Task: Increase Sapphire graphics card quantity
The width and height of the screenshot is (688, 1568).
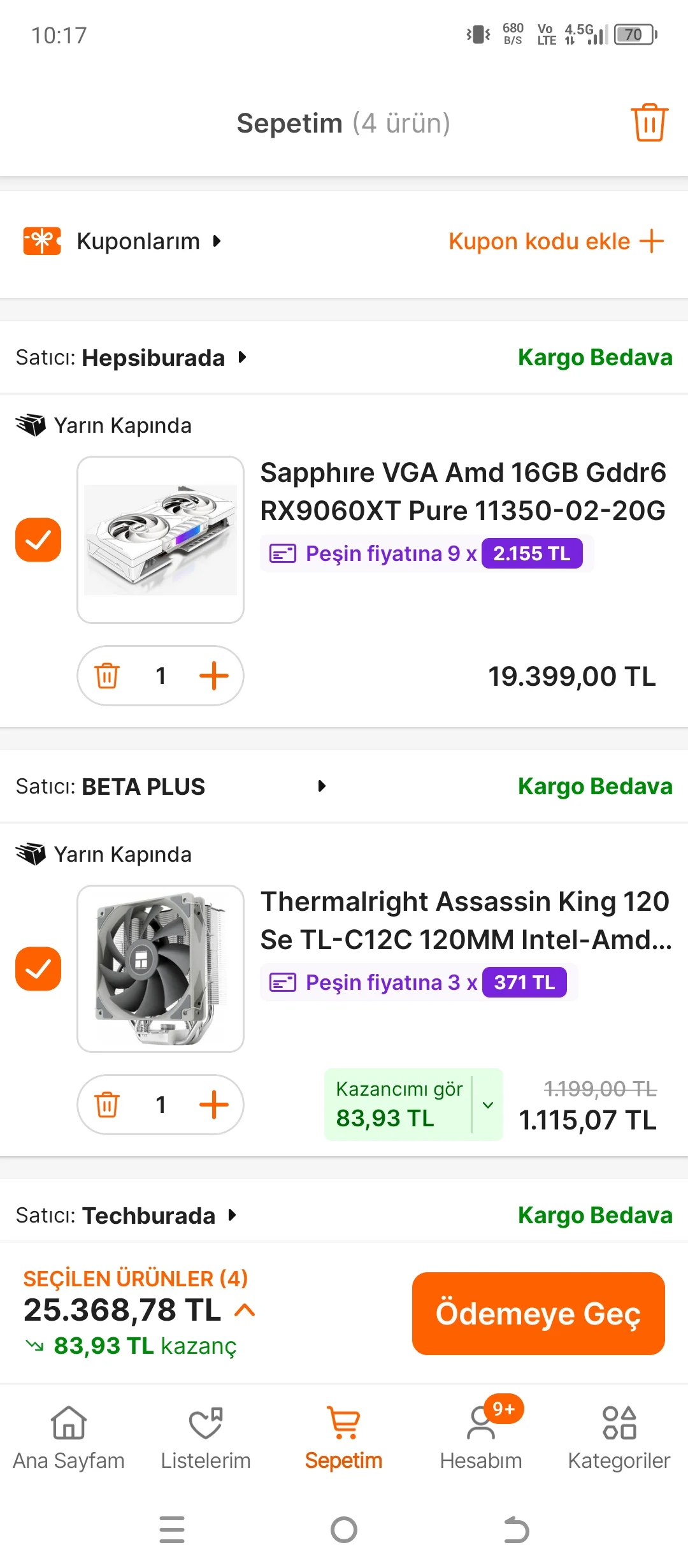Action: [x=214, y=676]
